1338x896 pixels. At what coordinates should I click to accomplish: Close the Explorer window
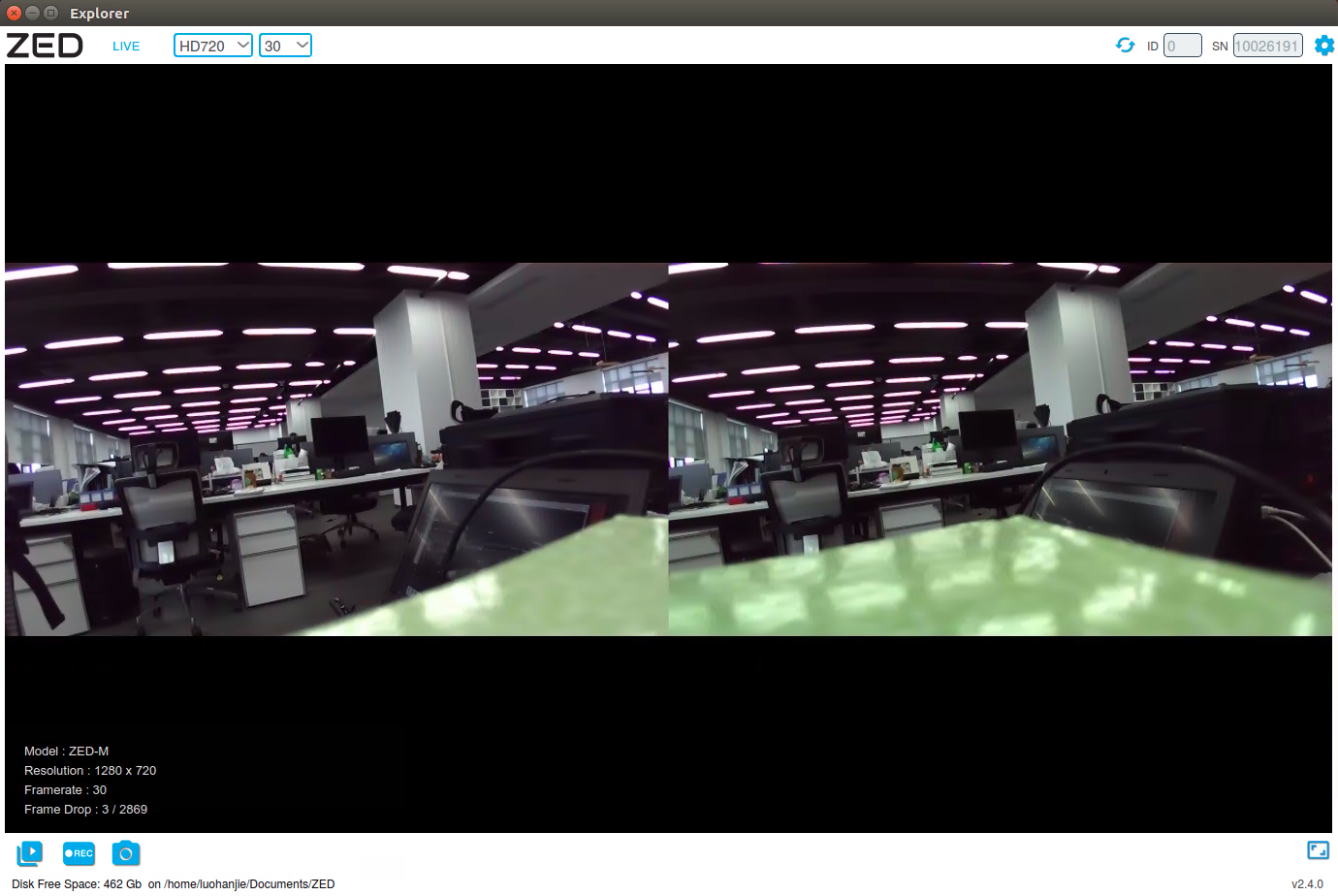tap(15, 13)
